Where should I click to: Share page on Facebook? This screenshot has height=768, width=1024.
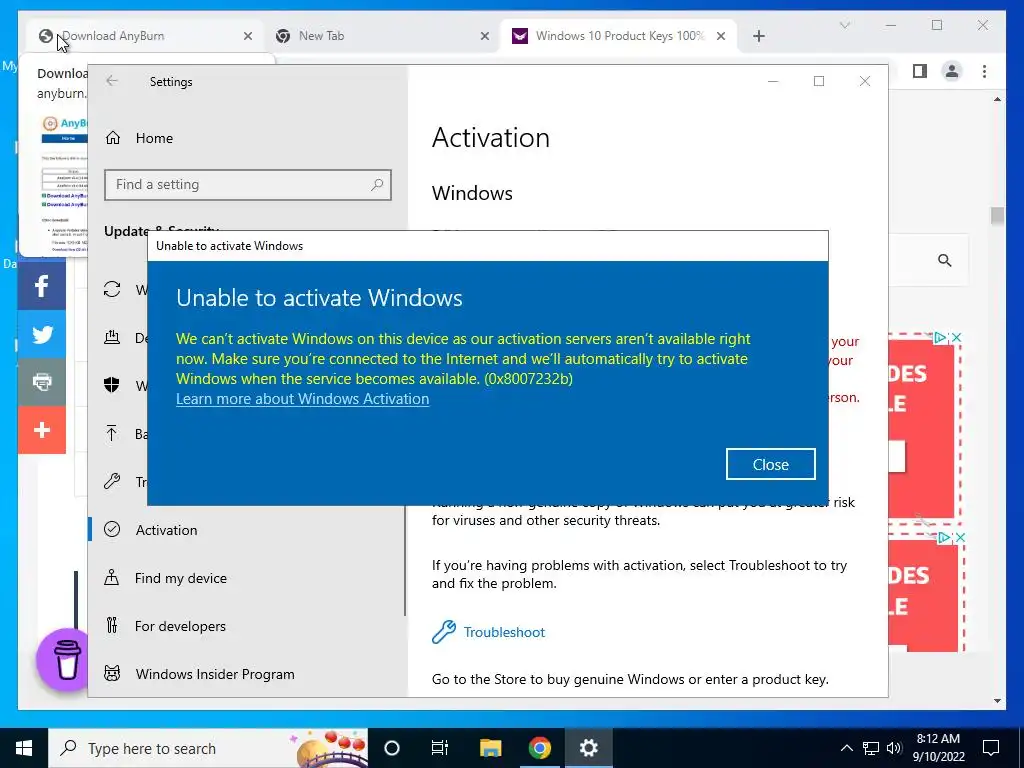(x=42, y=286)
